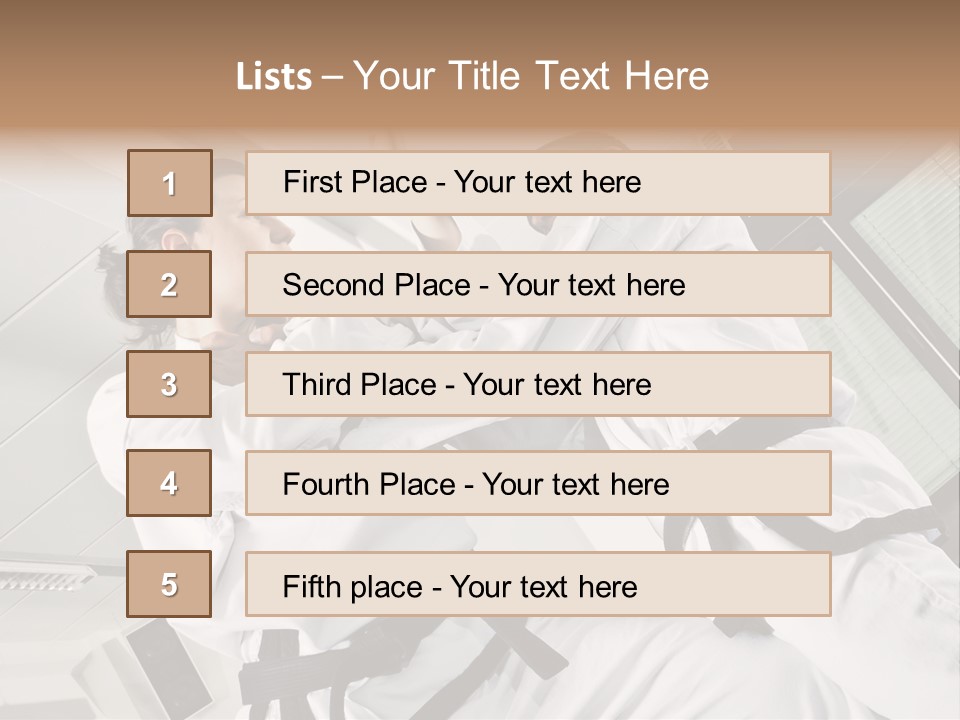The image size is (960, 720).
Task: Click the slide title text
Action: [x=472, y=76]
